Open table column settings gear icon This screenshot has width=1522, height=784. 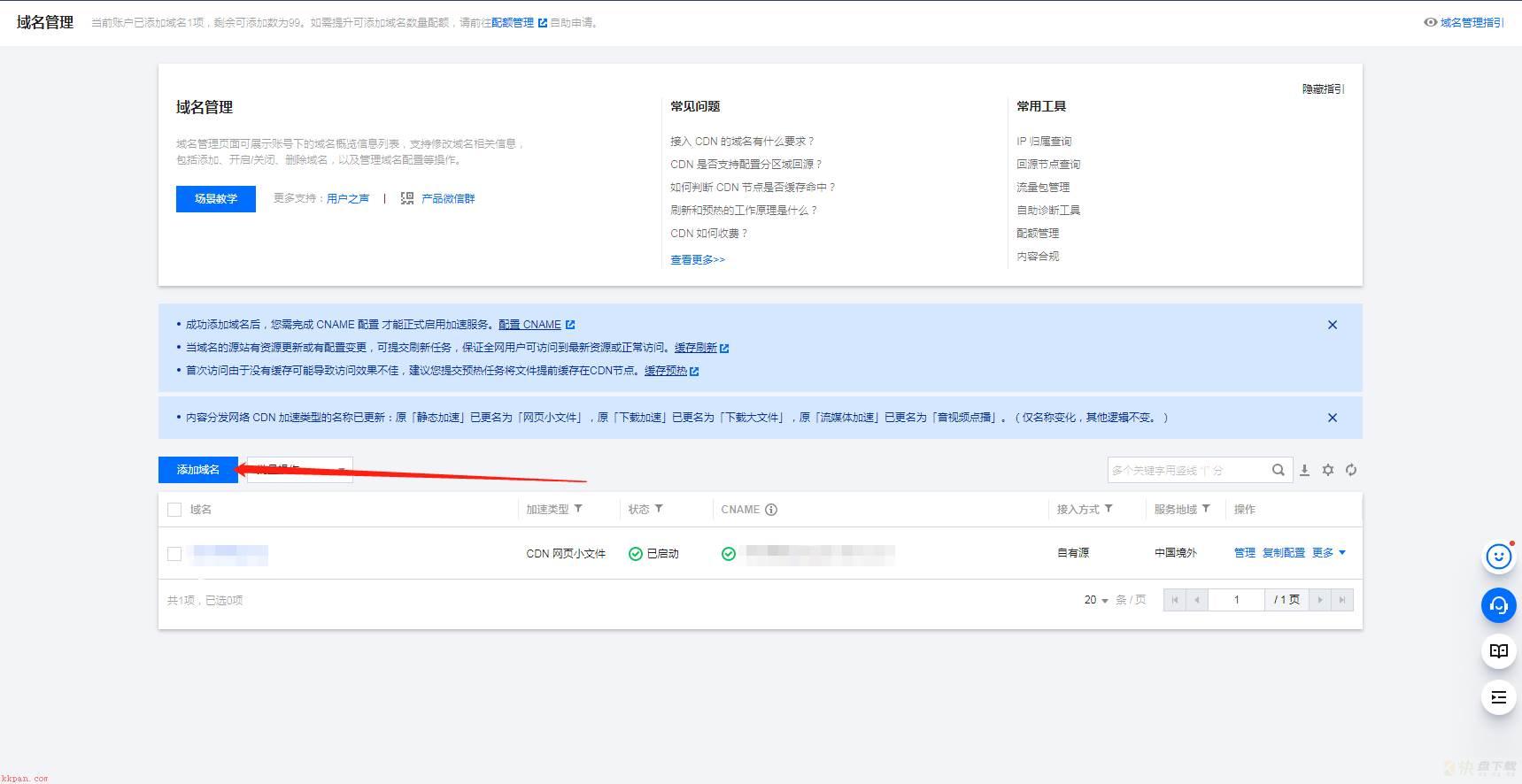tap(1328, 470)
